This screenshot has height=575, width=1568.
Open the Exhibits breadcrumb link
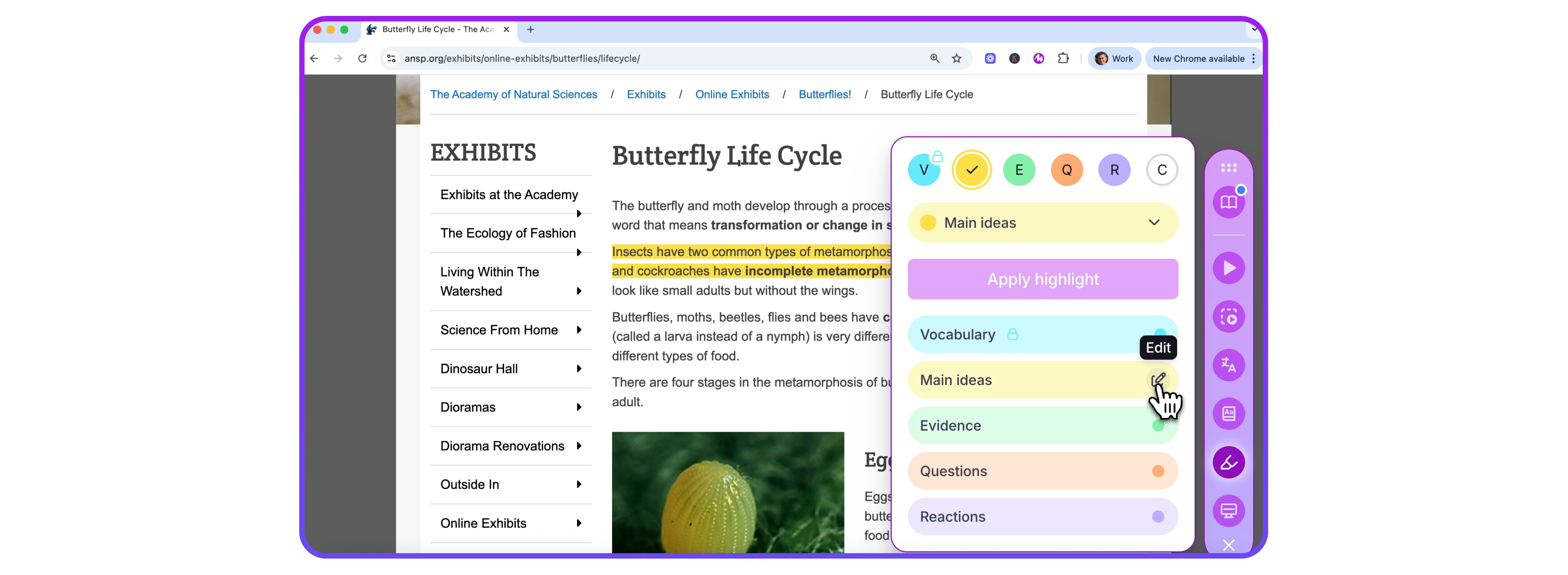[x=646, y=94]
